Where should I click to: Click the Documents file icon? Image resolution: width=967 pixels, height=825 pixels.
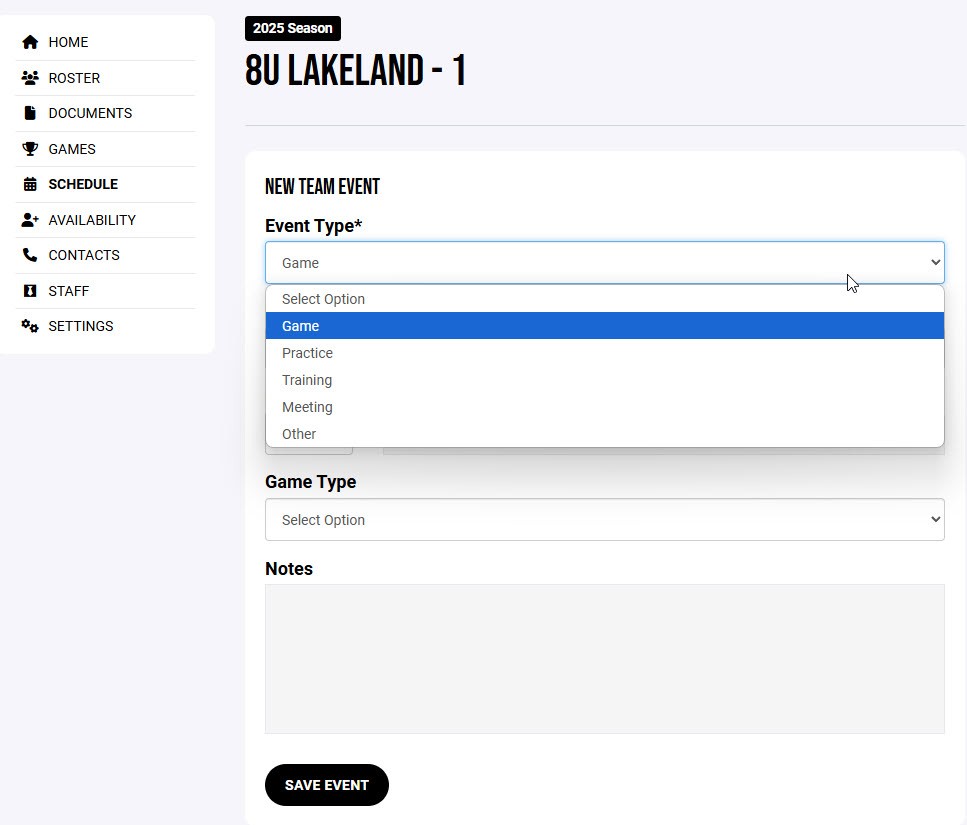tap(30, 113)
